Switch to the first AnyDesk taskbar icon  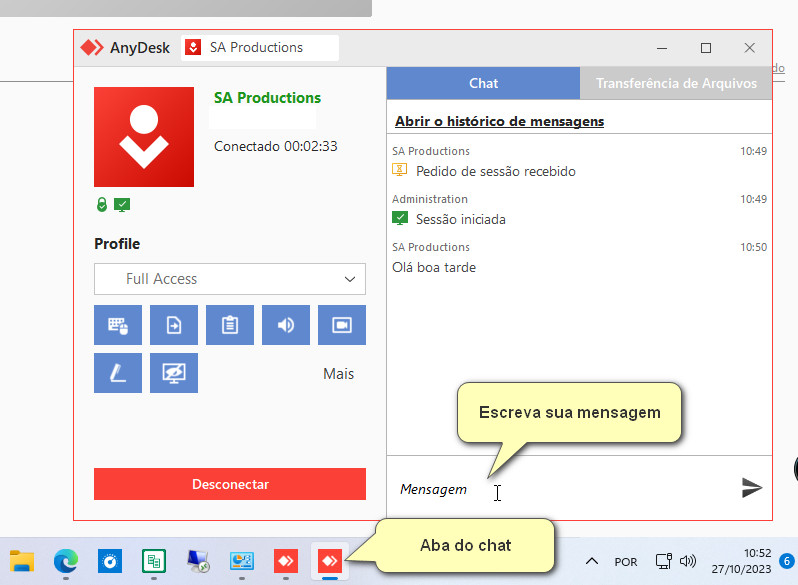[x=286, y=561]
